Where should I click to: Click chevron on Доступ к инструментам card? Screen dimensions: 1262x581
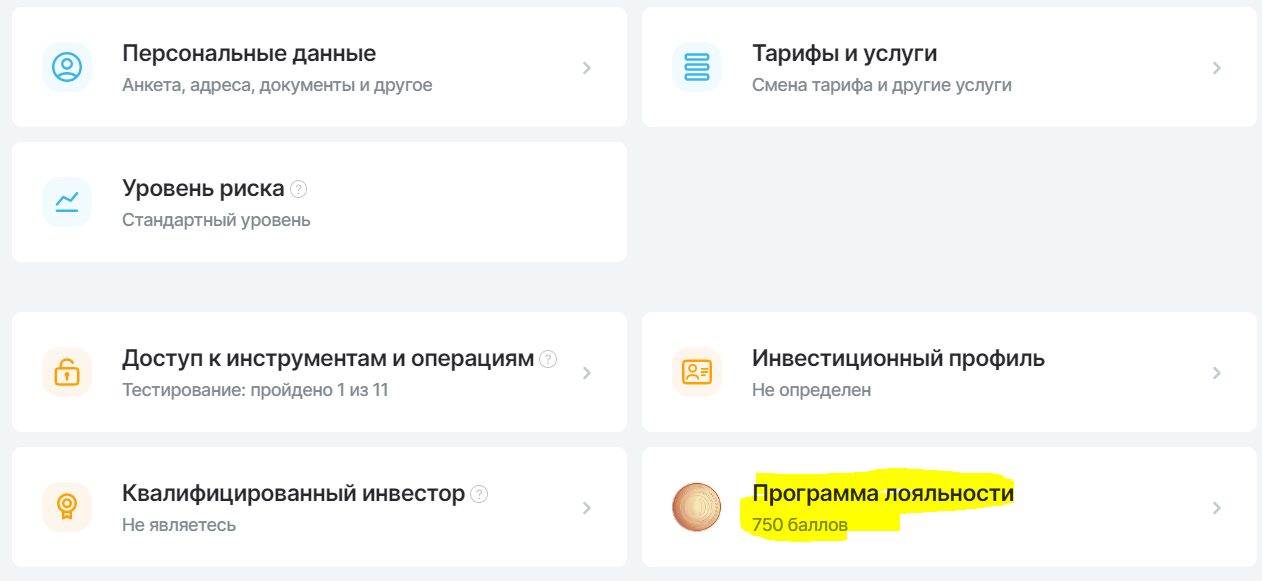coord(587,373)
